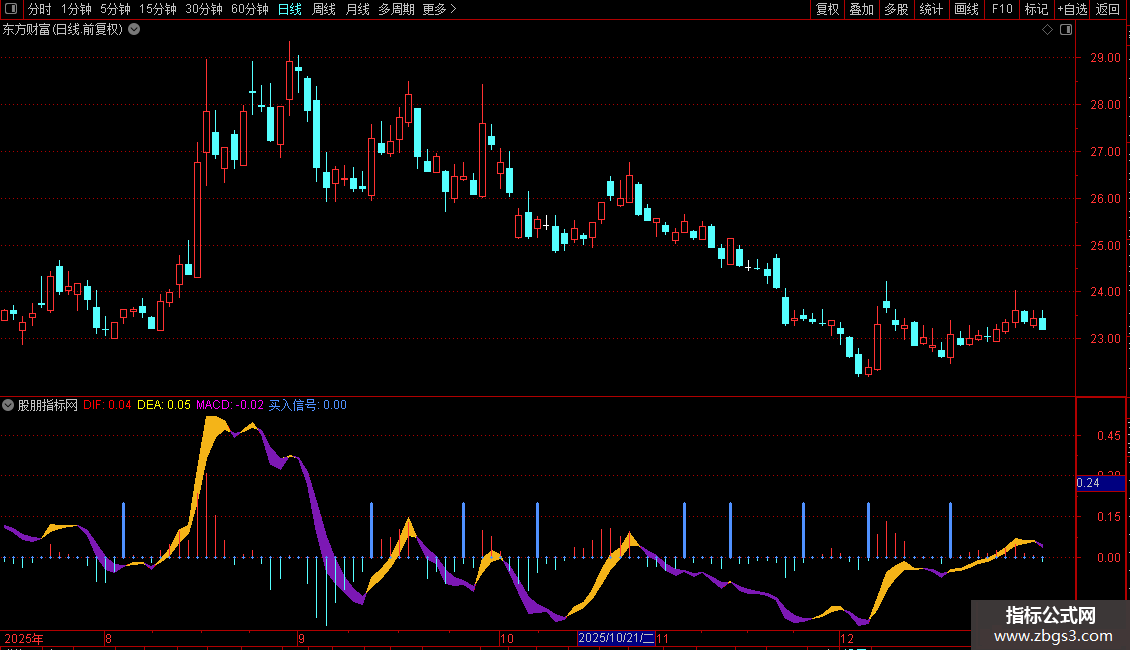Click the panel layout icon at top-left
1130x650 pixels.
click(11, 9)
